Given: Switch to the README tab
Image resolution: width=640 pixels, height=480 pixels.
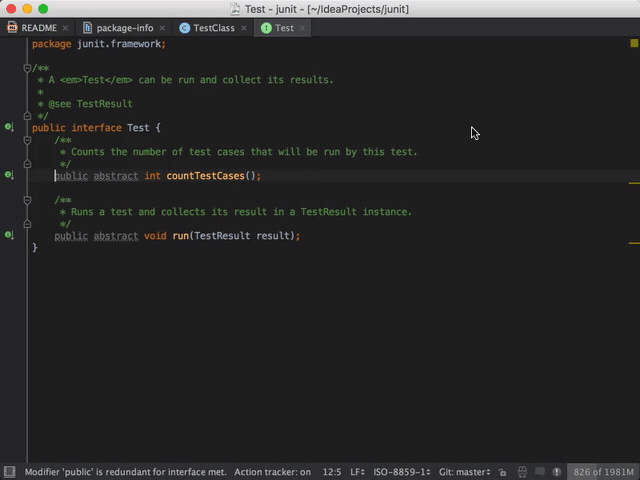Looking at the screenshot, I should coord(38,28).
